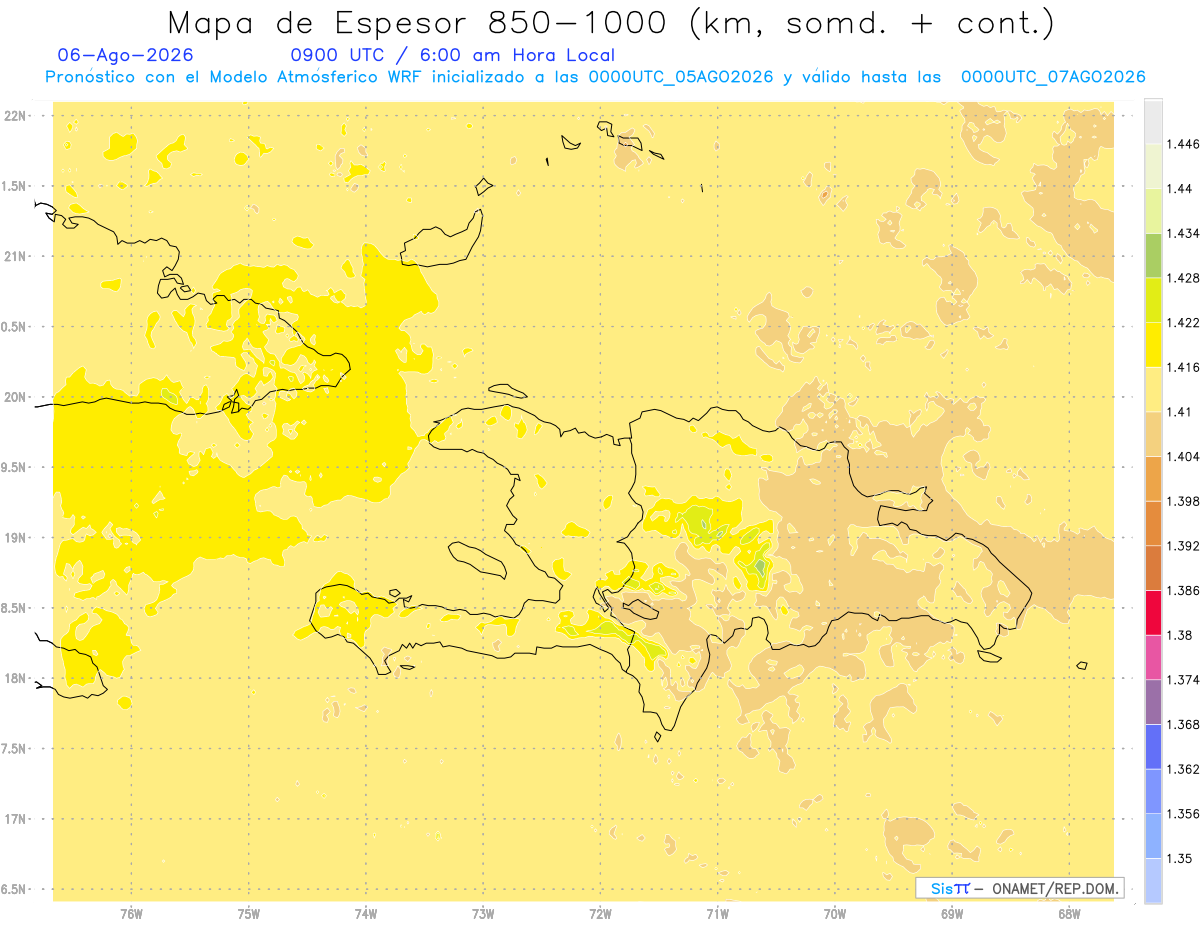Pick the purple swatch between 1.374 and 1.368
The height and width of the screenshot is (927, 1200).
[1153, 702]
